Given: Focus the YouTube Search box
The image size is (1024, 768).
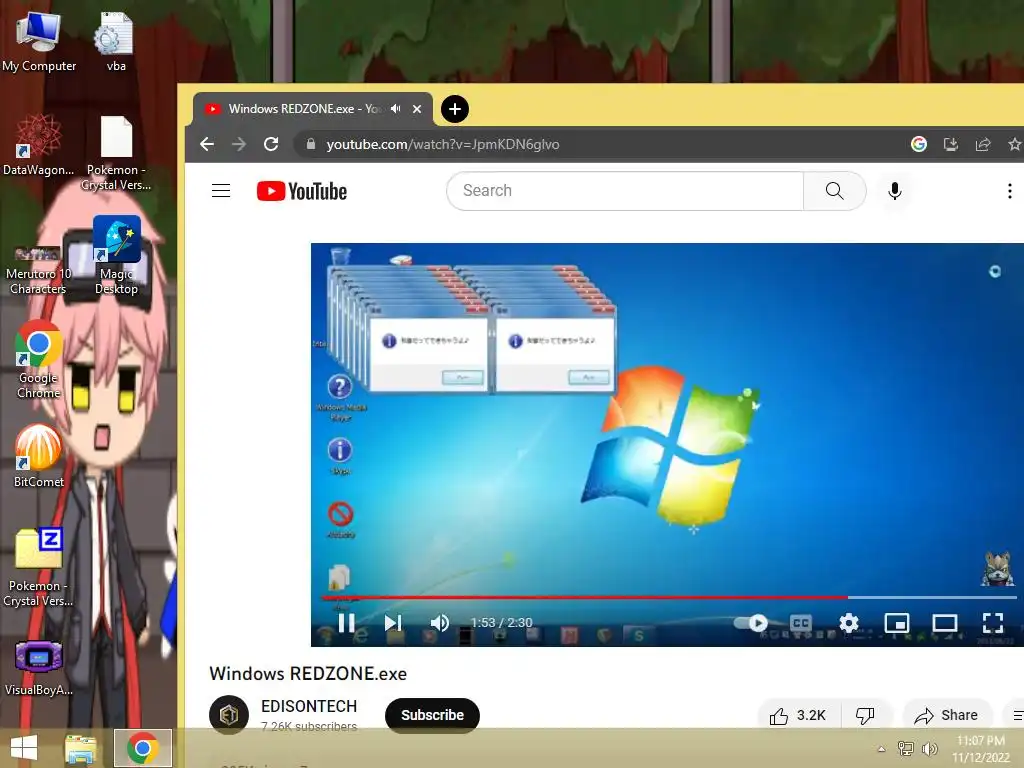Looking at the screenshot, I should click(x=624, y=191).
